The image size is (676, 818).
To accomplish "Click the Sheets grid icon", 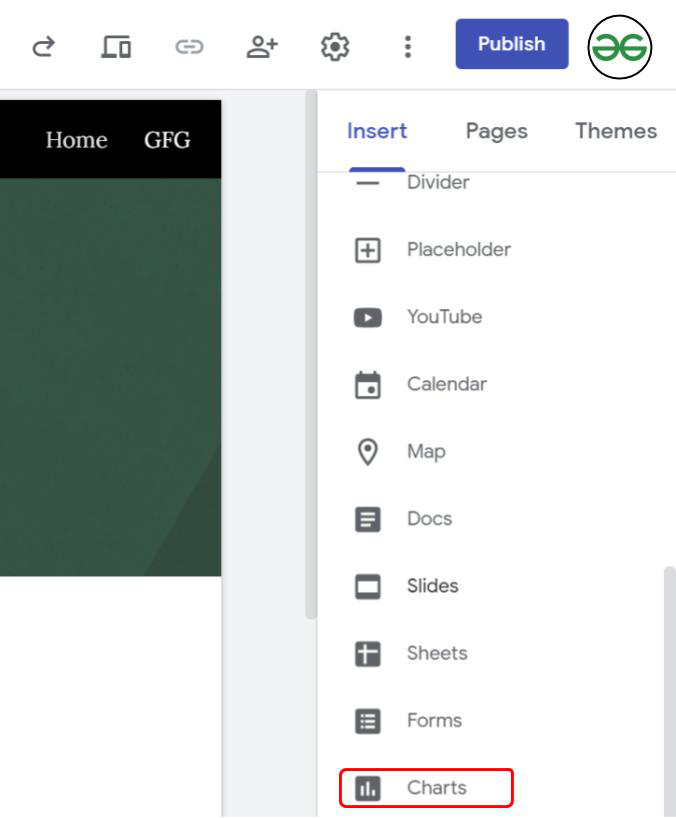I will pos(368,654).
